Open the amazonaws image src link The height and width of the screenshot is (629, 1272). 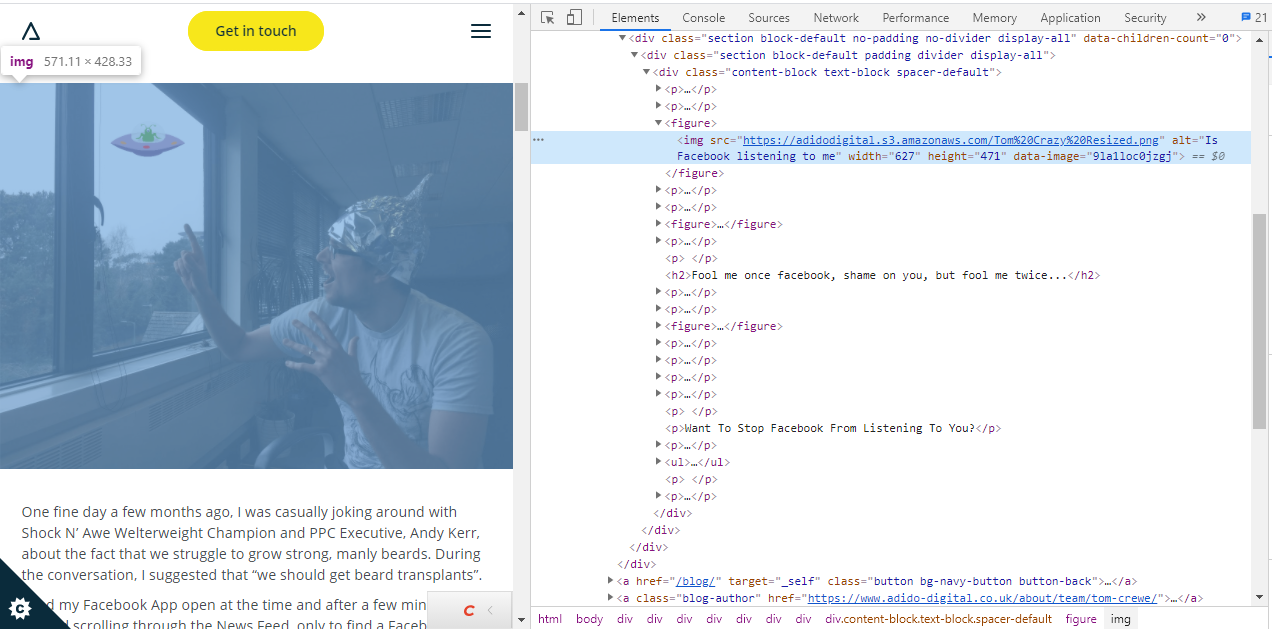coord(951,140)
